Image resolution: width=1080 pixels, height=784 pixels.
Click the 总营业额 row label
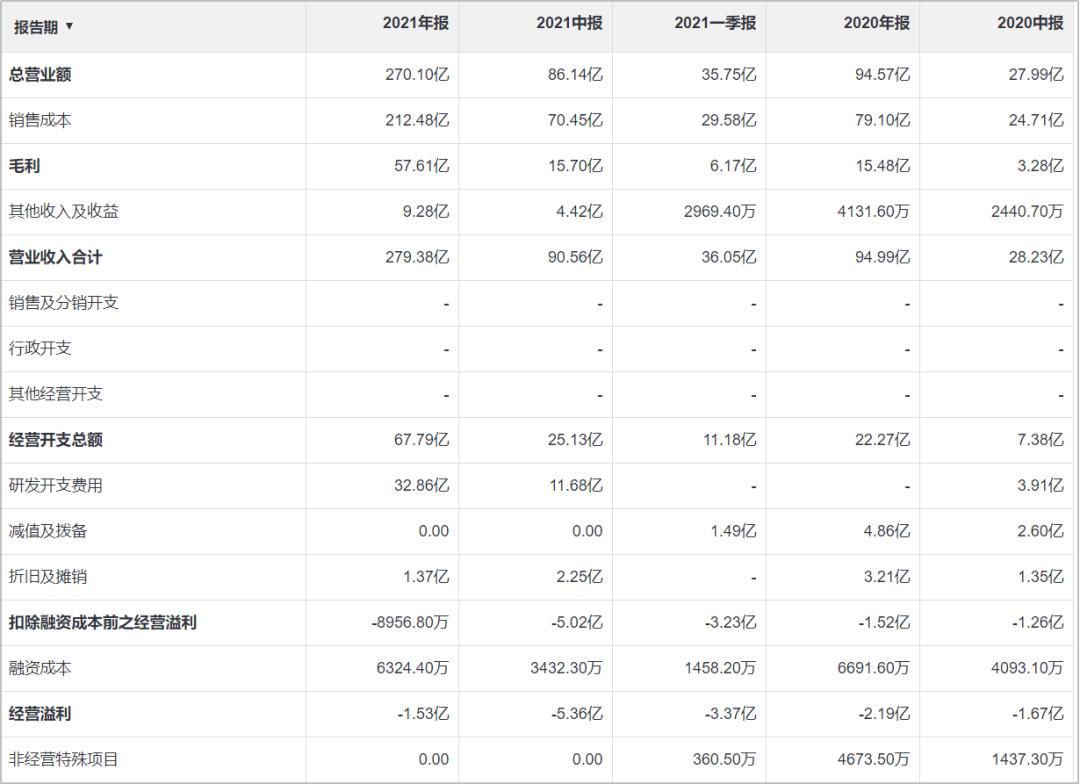[x=40, y=74]
